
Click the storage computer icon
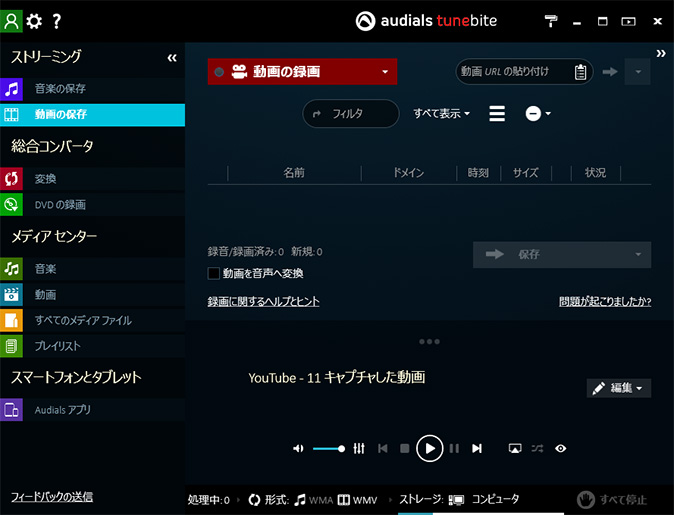pos(456,500)
